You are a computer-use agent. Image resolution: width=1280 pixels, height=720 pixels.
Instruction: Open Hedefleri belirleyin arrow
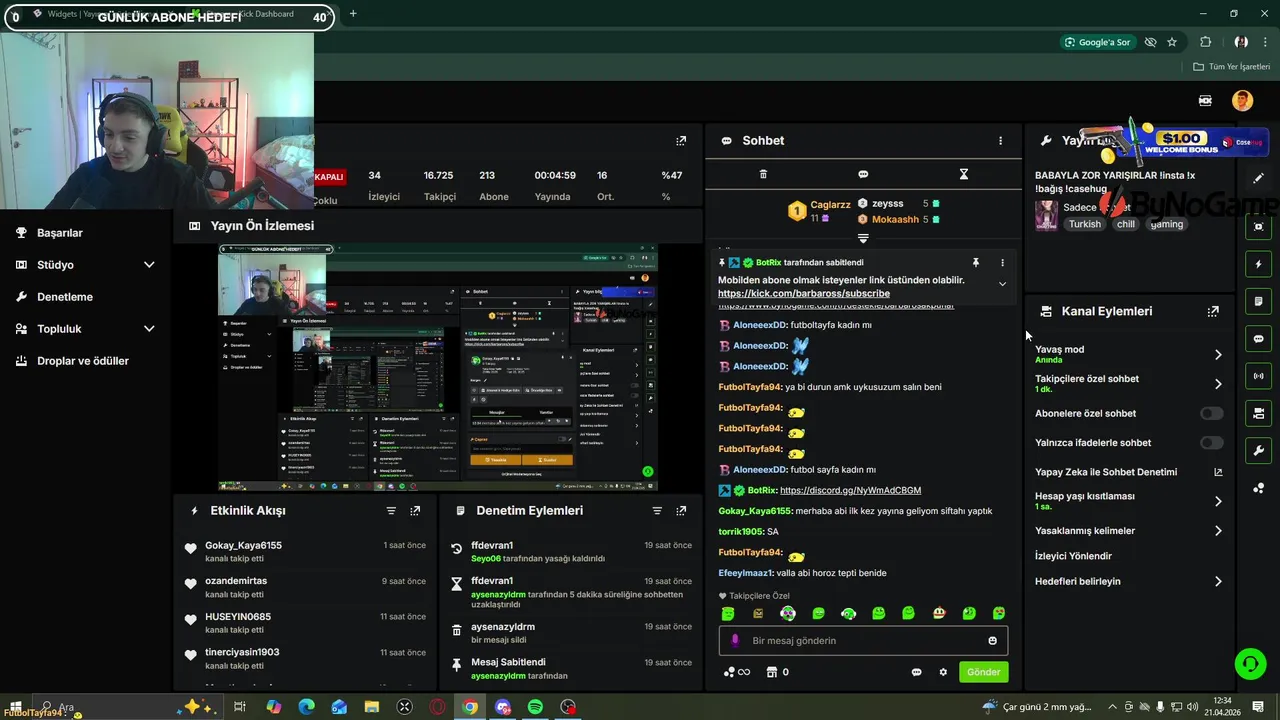(x=1218, y=581)
